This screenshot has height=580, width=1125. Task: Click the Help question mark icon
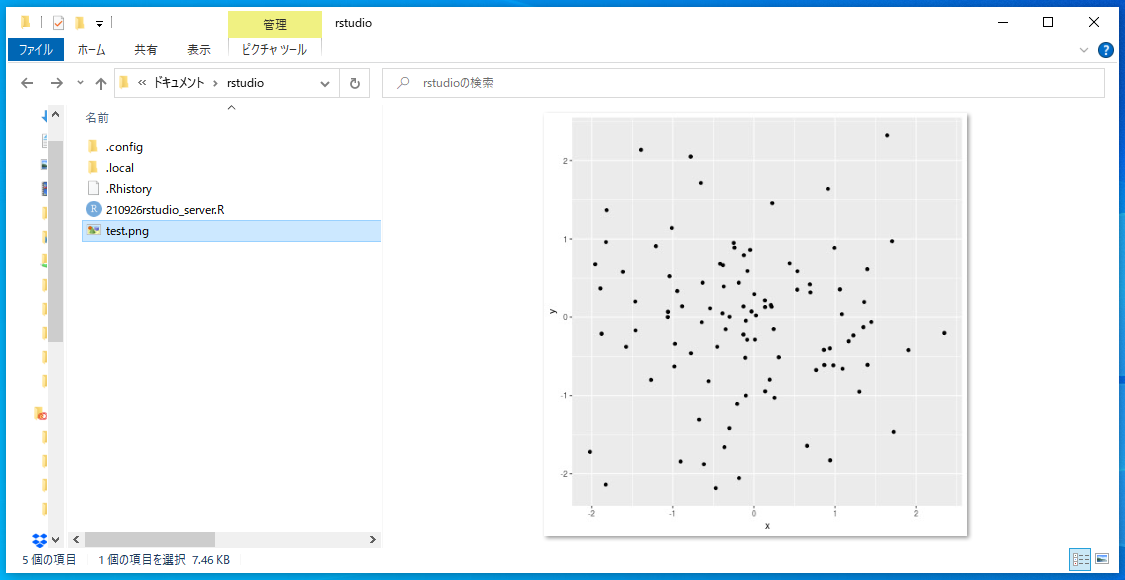[x=1106, y=50]
